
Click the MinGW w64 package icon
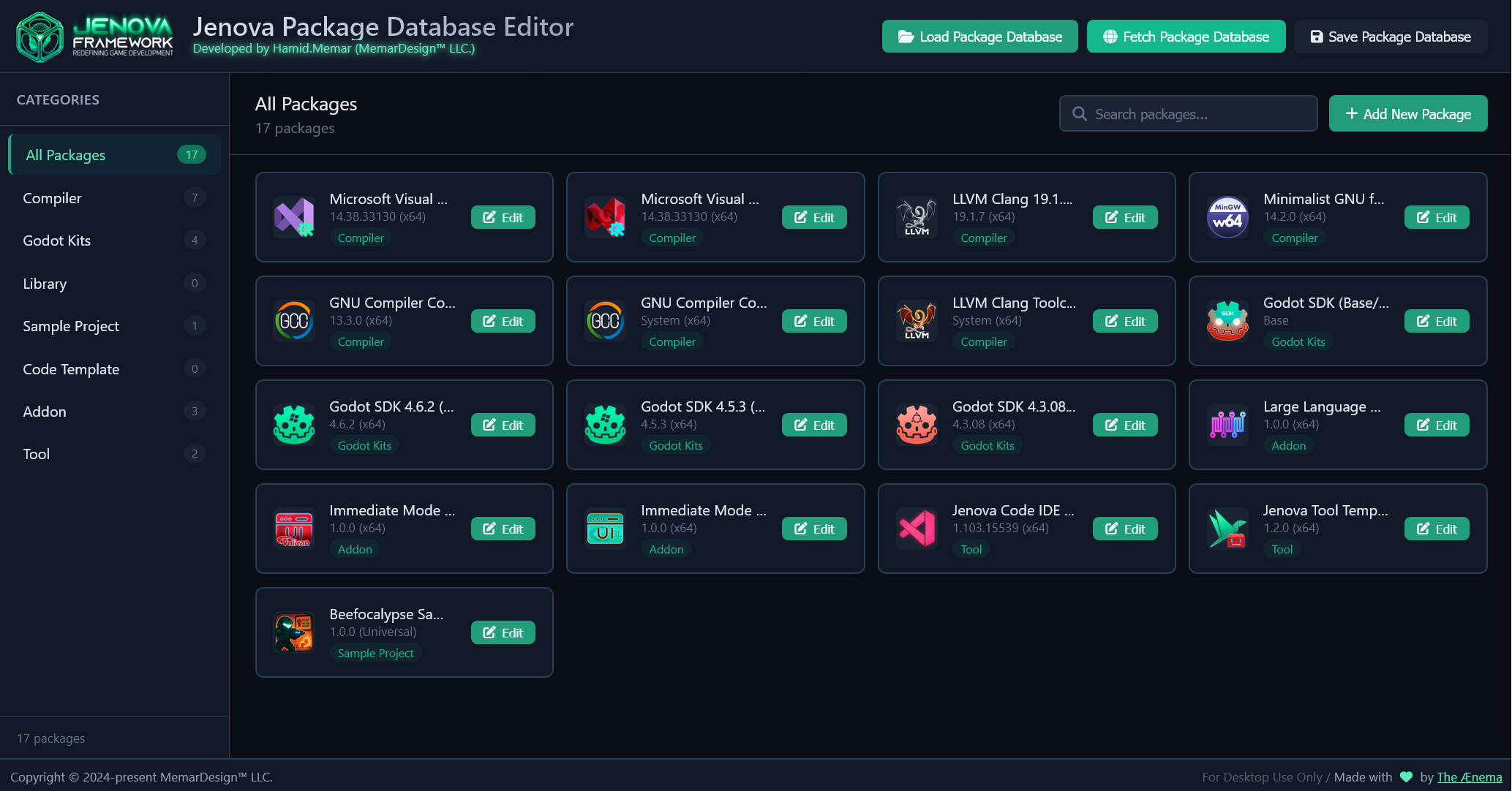1227,217
